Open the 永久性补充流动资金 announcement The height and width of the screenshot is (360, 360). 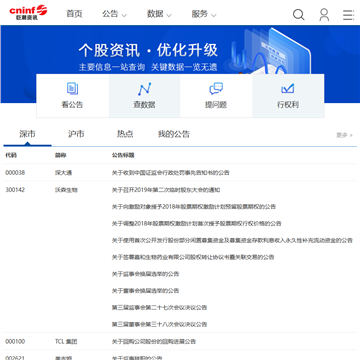232,240
